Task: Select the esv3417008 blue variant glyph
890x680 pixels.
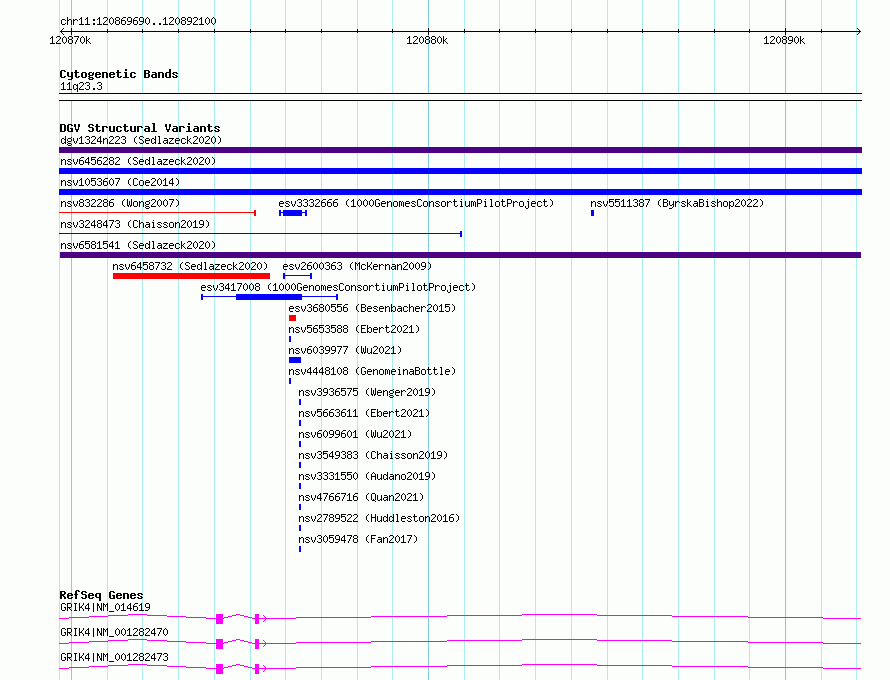Action: point(270,297)
